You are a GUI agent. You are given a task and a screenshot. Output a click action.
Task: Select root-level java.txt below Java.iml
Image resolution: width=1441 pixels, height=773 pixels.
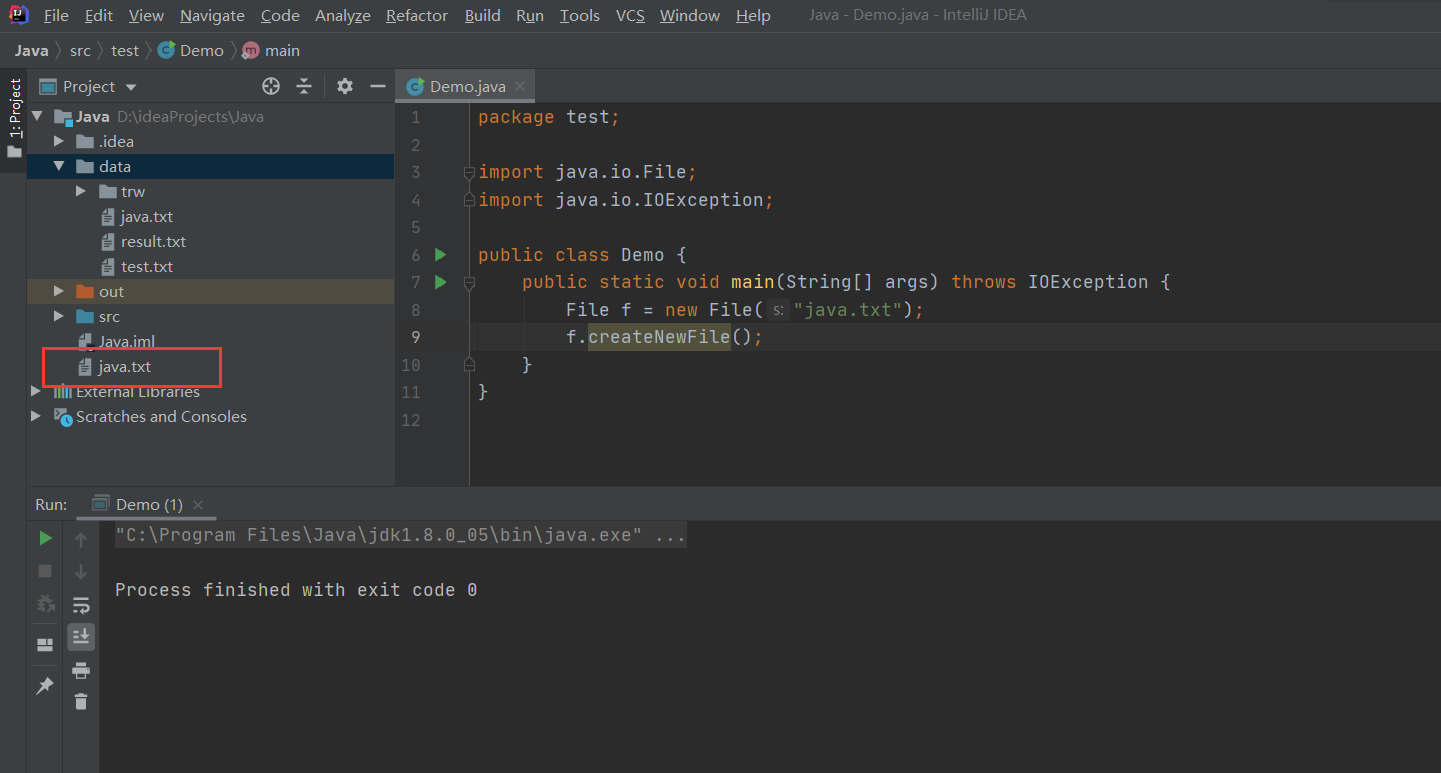125,366
